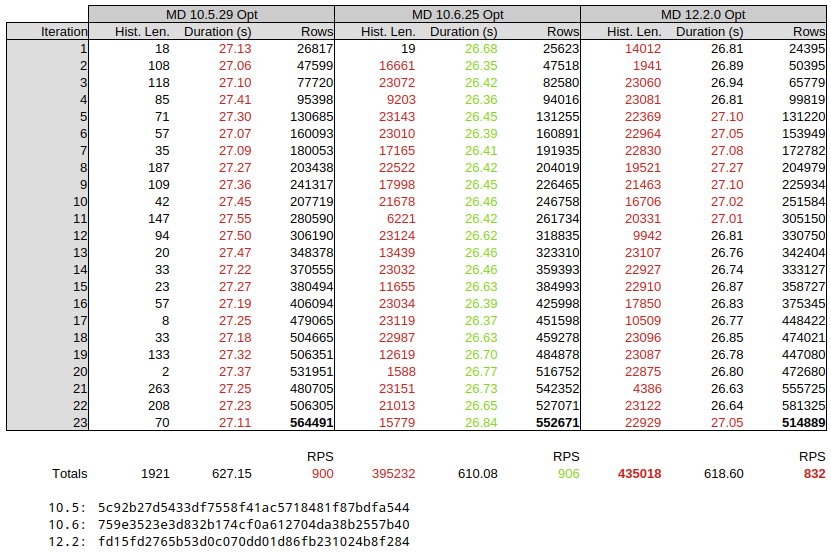This screenshot has height=552, width=831.
Task: Click the 10.6 commit hash starting 759e3523
Action: click(253, 524)
